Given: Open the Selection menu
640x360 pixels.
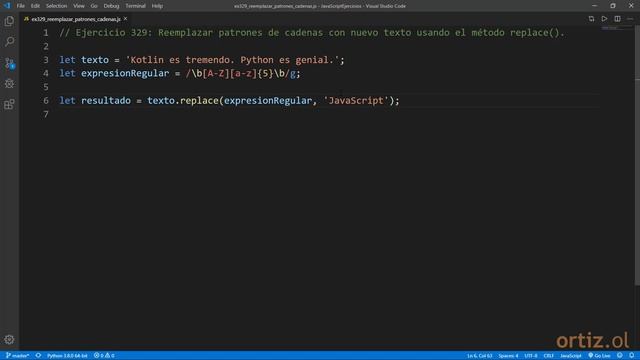Looking at the screenshot, I should [x=56, y=6].
